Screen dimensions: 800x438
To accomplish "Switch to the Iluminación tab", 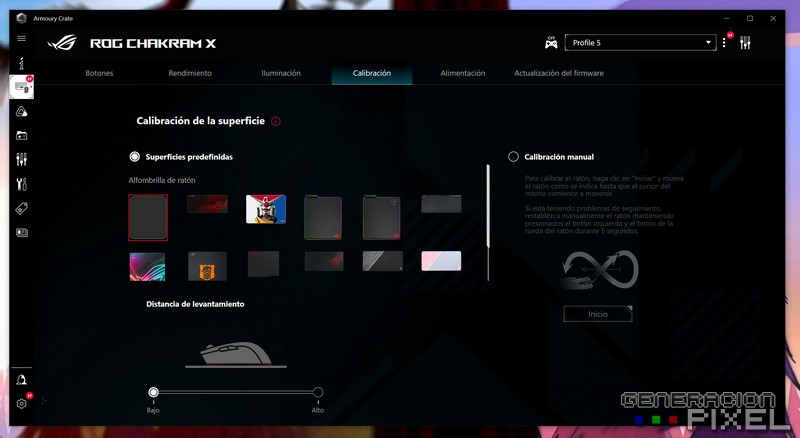I will tap(281, 73).
